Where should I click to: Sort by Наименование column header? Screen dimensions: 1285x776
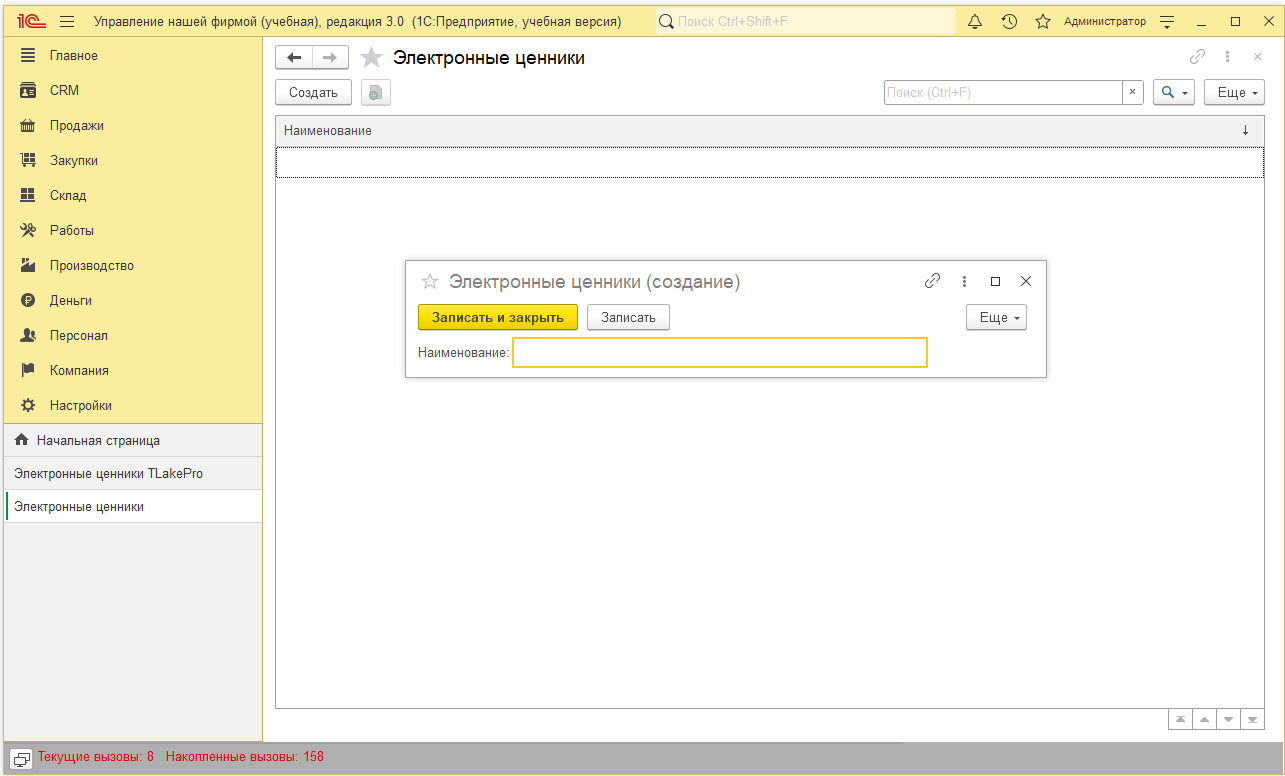328,131
